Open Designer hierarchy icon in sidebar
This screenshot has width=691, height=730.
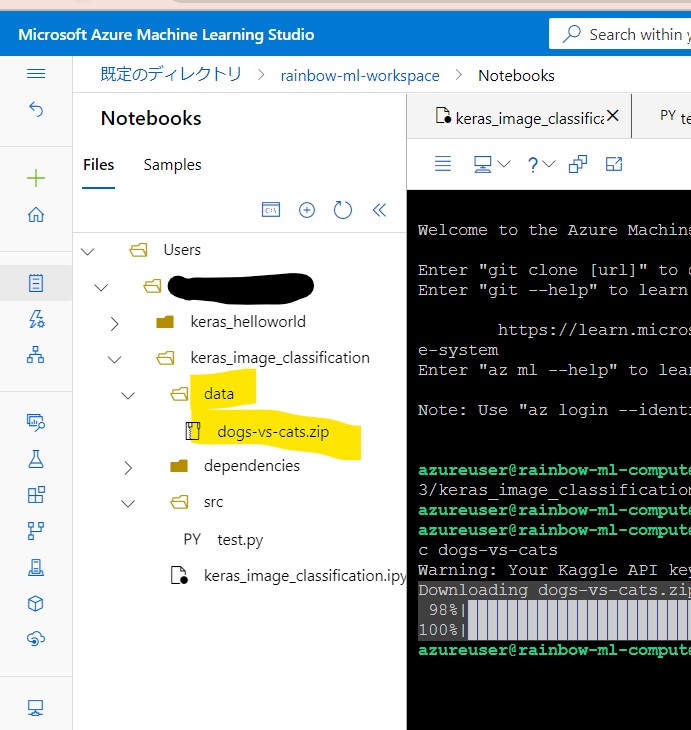click(36, 355)
